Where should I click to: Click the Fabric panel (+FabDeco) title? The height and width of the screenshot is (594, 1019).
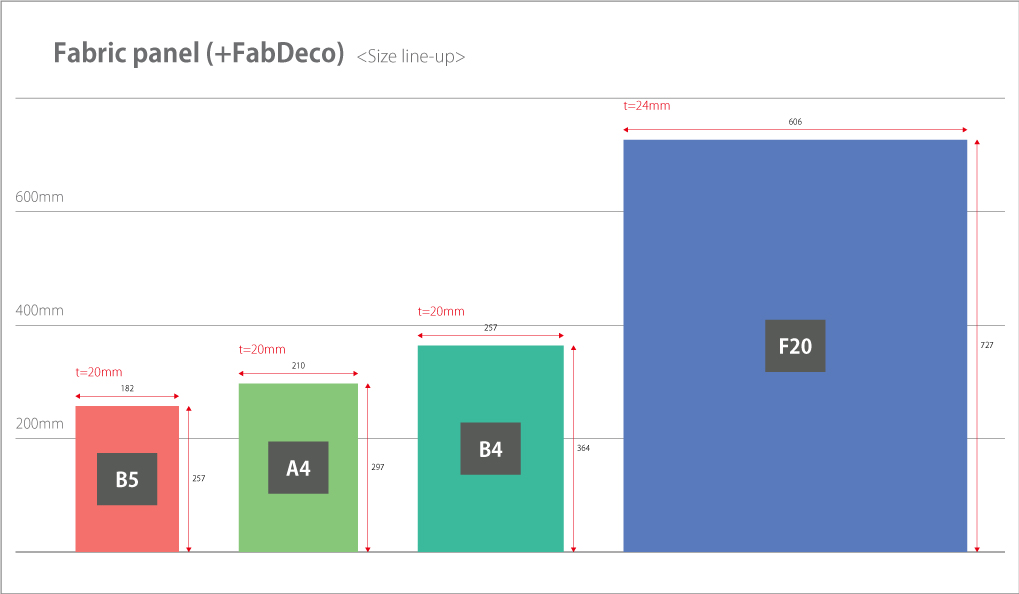(198, 54)
